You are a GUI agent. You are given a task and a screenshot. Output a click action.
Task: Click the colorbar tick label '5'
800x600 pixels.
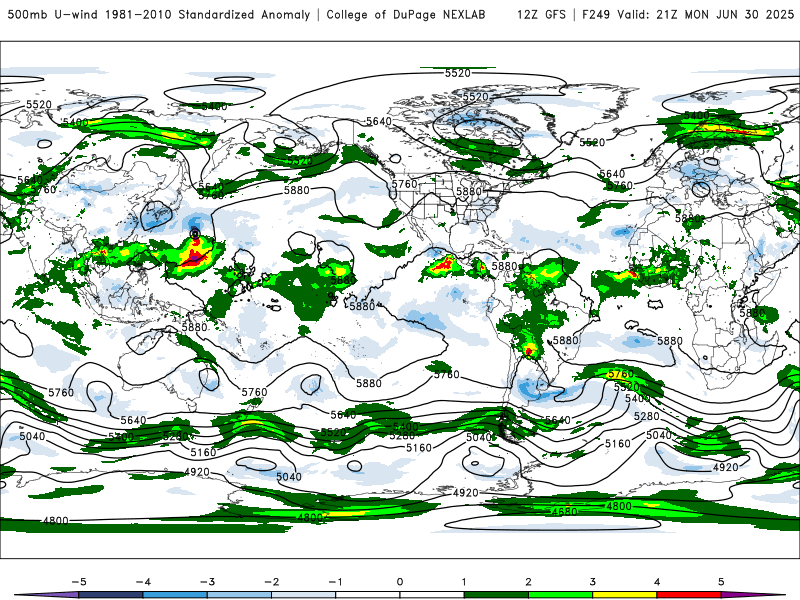click(x=721, y=582)
